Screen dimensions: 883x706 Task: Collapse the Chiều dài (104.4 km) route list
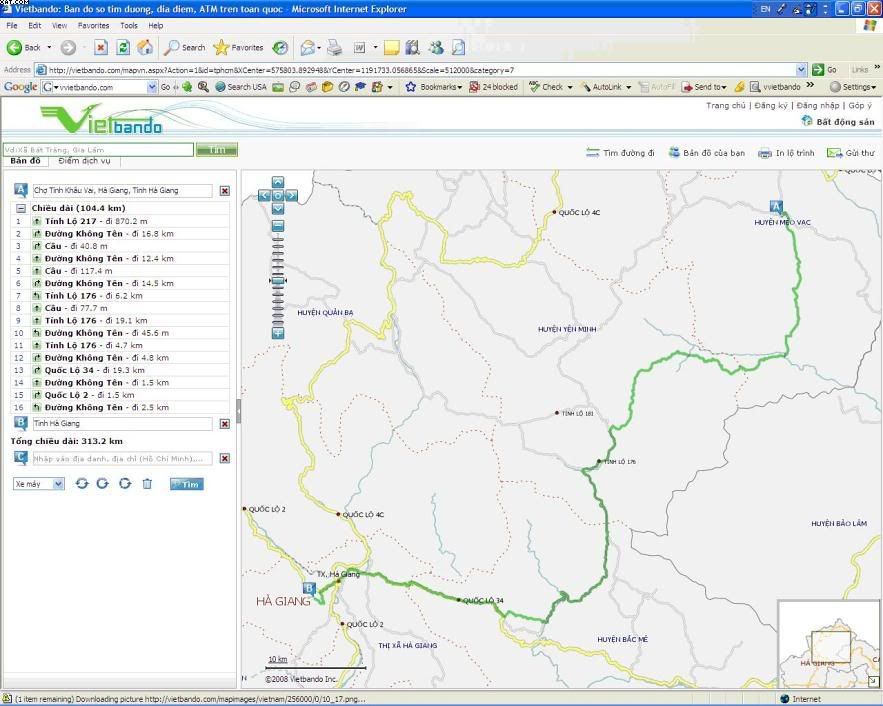click(x=21, y=208)
